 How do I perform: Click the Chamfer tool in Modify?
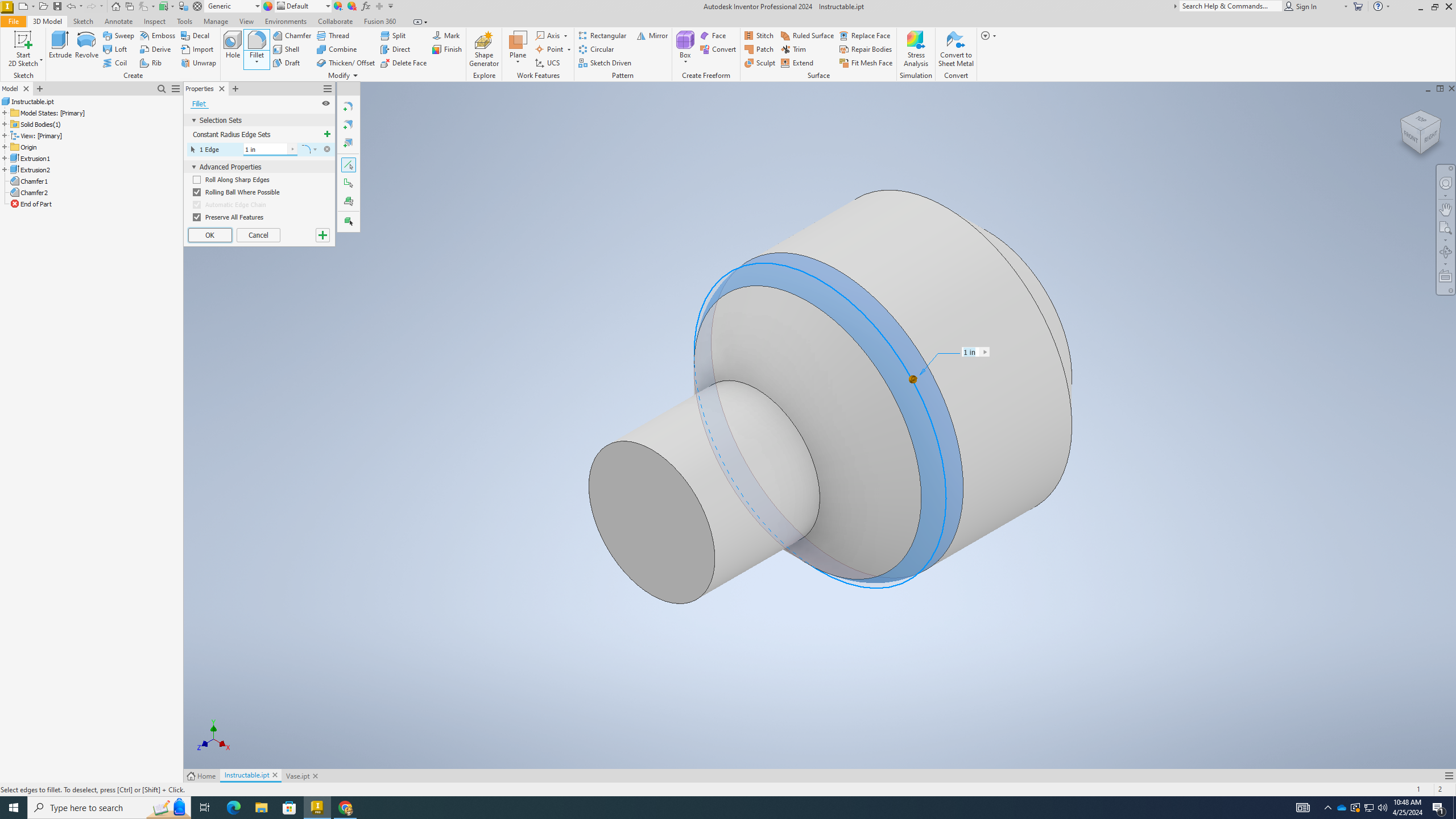pos(292,35)
